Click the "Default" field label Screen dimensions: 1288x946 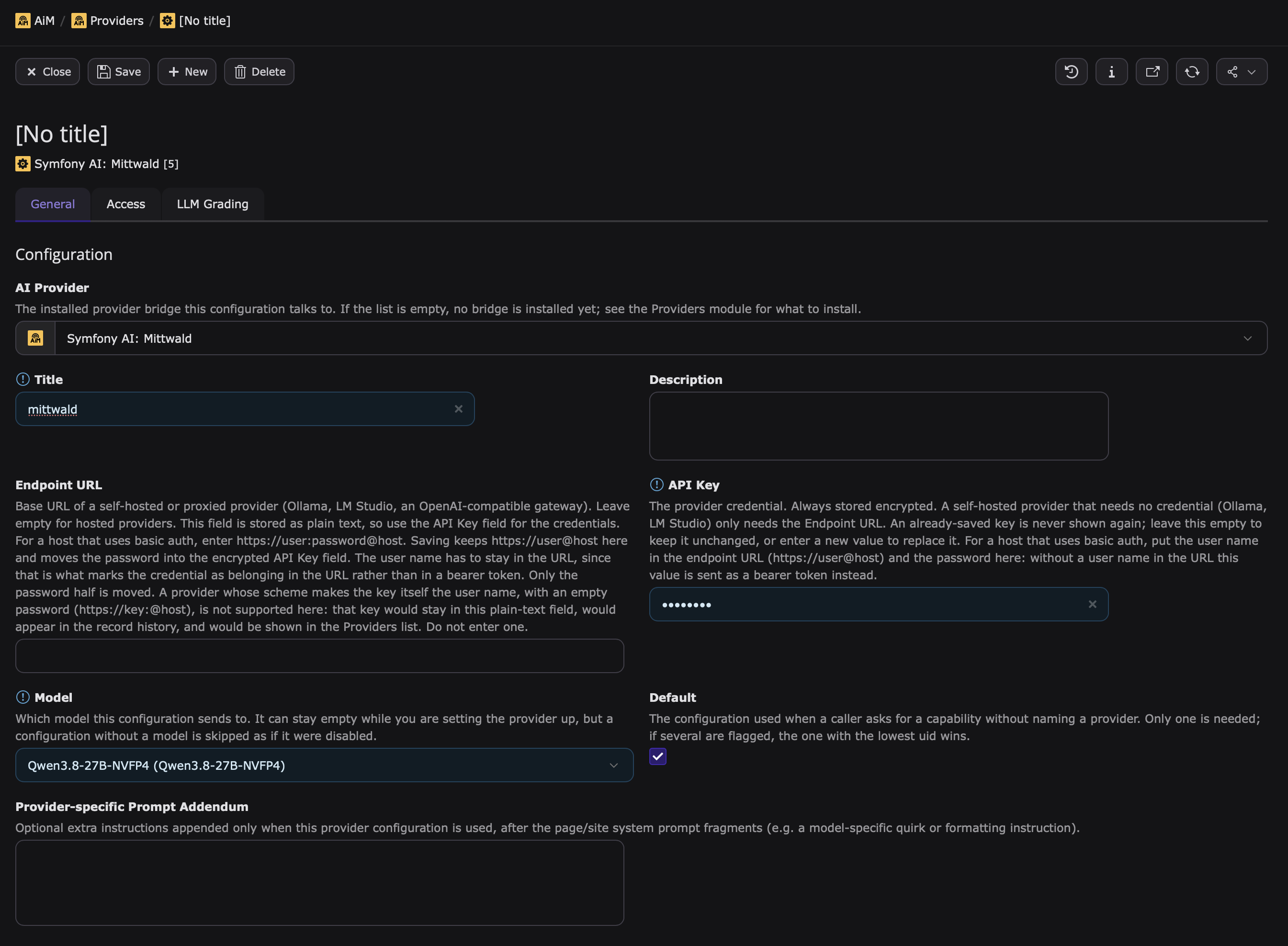672,698
